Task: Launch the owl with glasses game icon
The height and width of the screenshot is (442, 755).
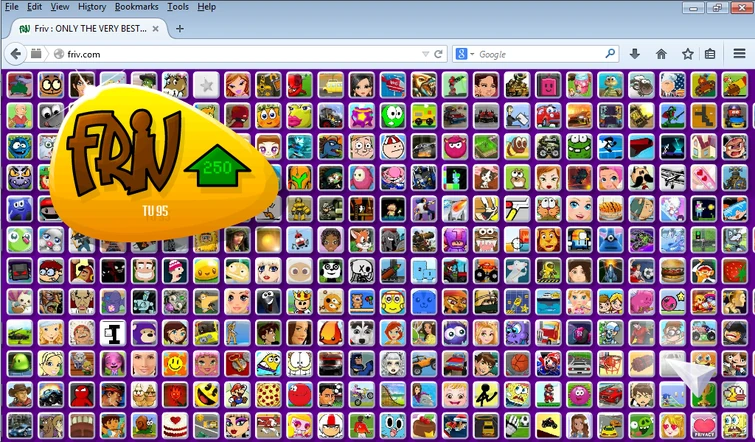Action: 51,84
